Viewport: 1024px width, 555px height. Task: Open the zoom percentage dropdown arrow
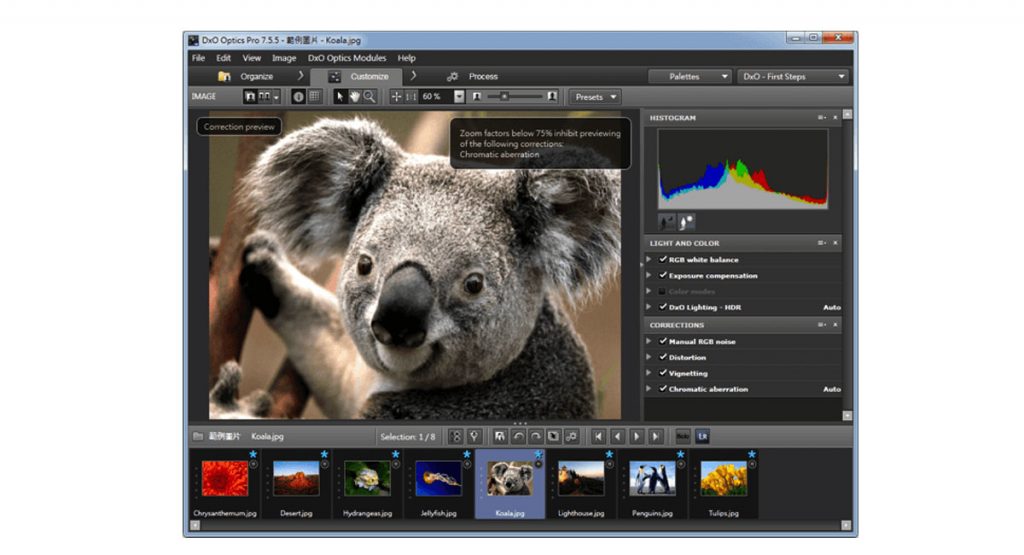coord(459,97)
